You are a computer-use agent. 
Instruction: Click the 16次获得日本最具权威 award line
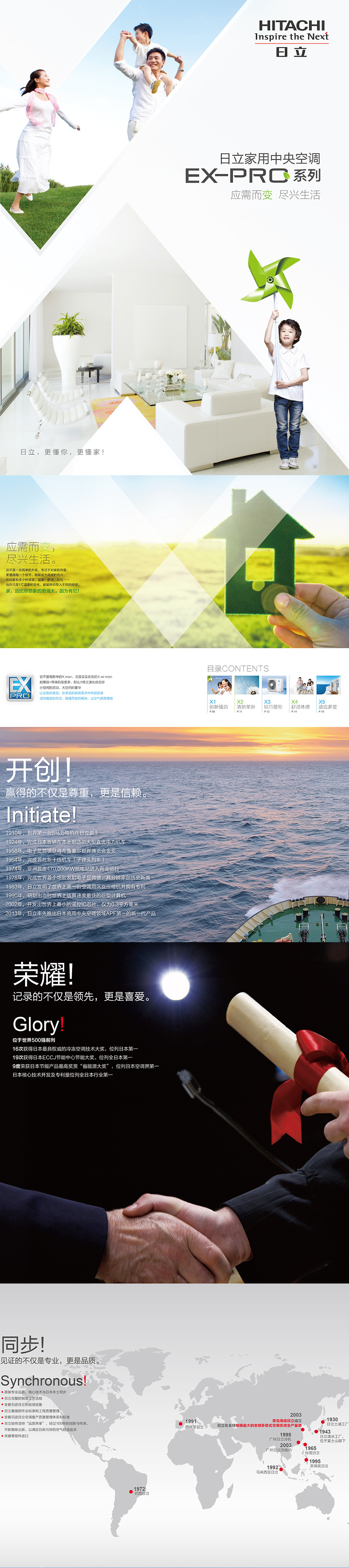click(76, 1049)
